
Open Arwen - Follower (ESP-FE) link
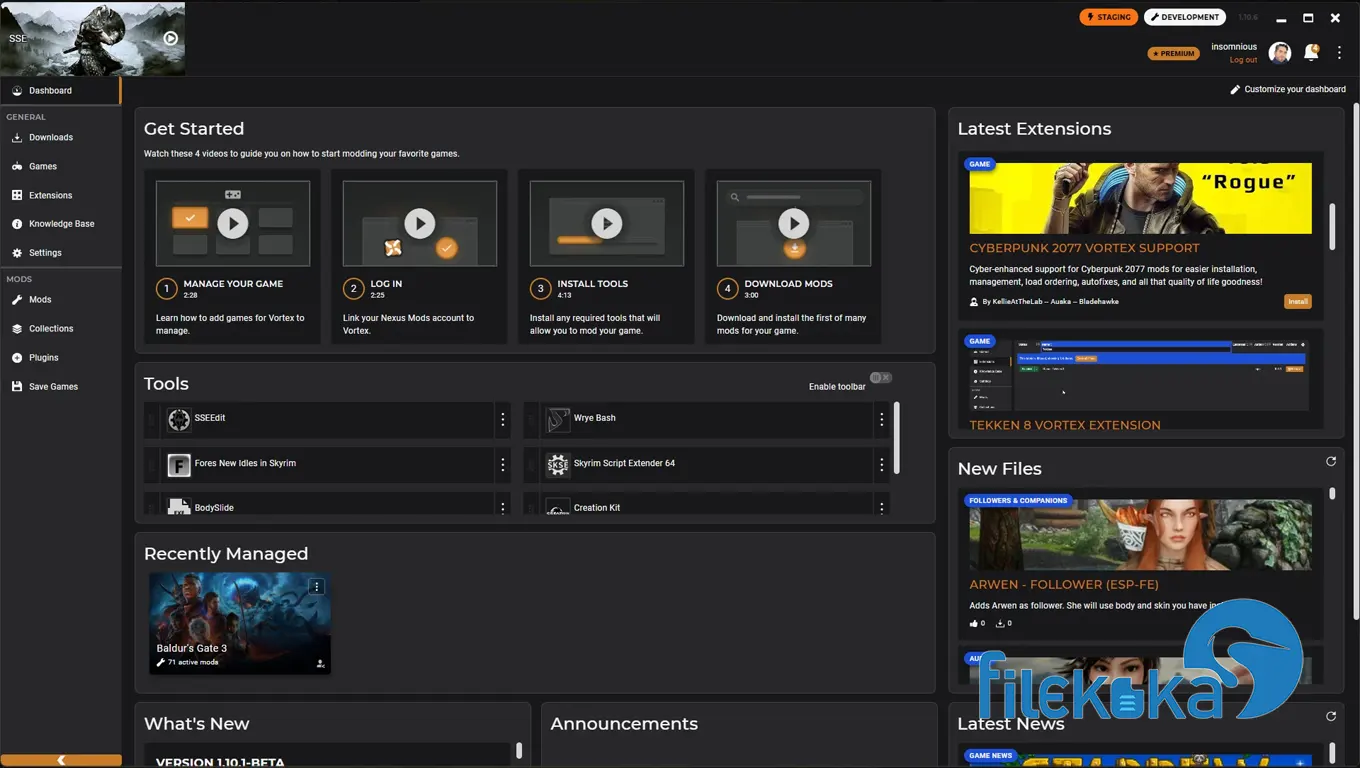click(x=1064, y=584)
